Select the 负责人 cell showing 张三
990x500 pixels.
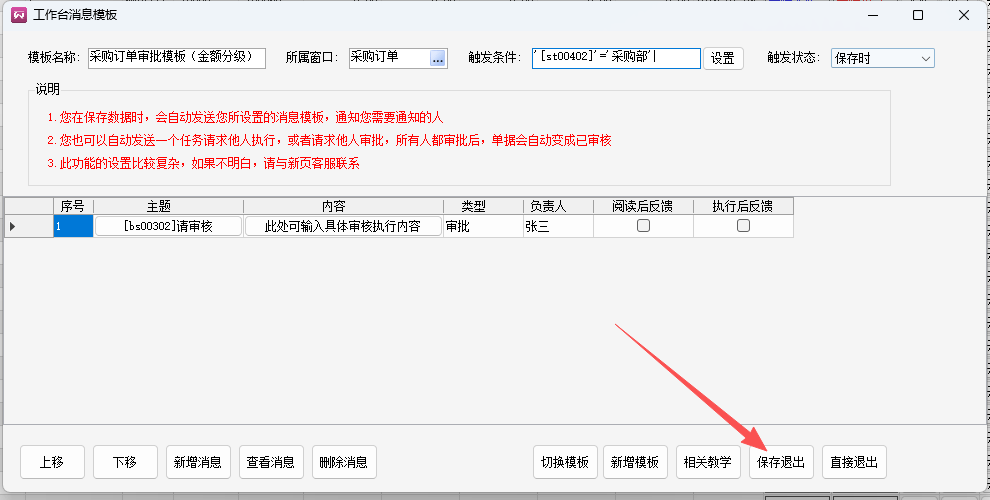(557, 227)
